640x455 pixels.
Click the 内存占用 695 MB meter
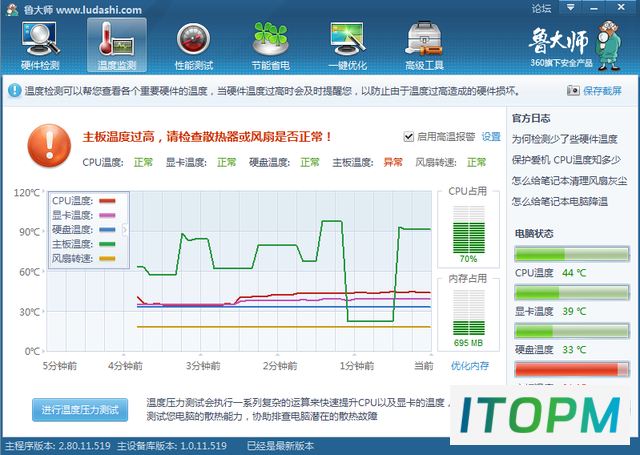[469, 313]
